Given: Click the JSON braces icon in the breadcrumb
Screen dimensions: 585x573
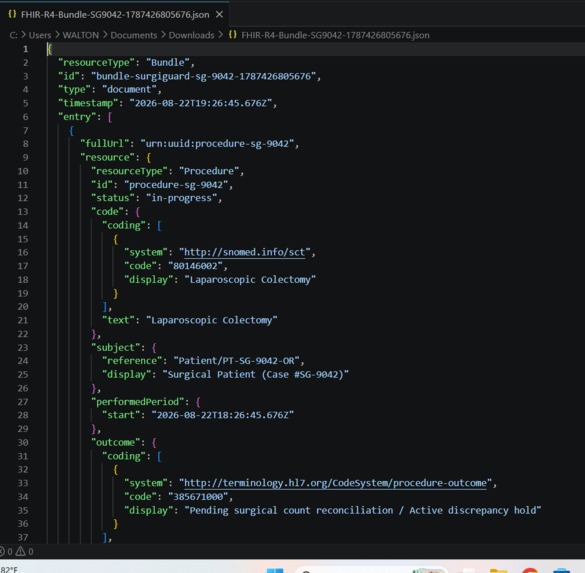Looking at the screenshot, I should coord(233,35).
